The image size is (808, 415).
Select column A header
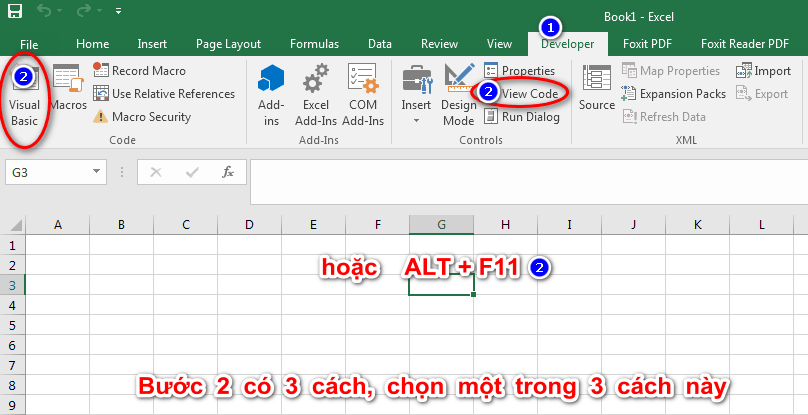point(58,224)
